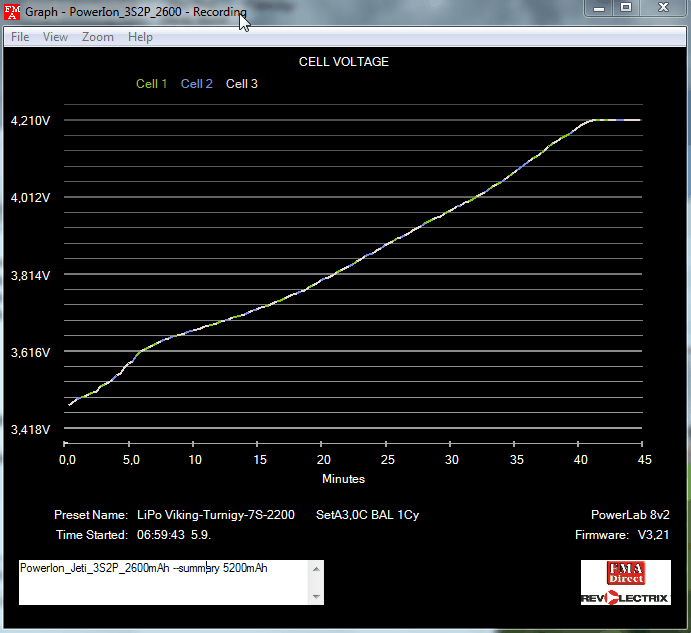This screenshot has height=633, width=691.
Task: Minimize the Graph window
Action: (597, 8)
